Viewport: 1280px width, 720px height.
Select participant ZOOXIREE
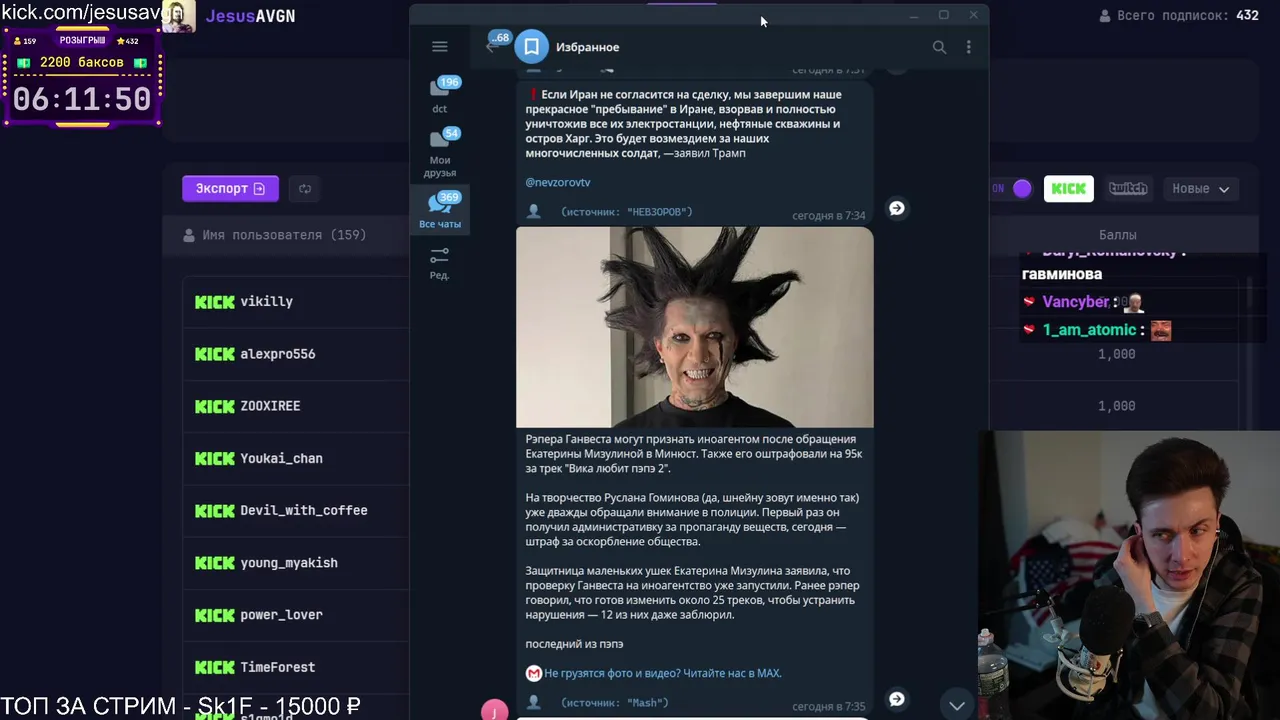pyautogui.click(x=270, y=406)
